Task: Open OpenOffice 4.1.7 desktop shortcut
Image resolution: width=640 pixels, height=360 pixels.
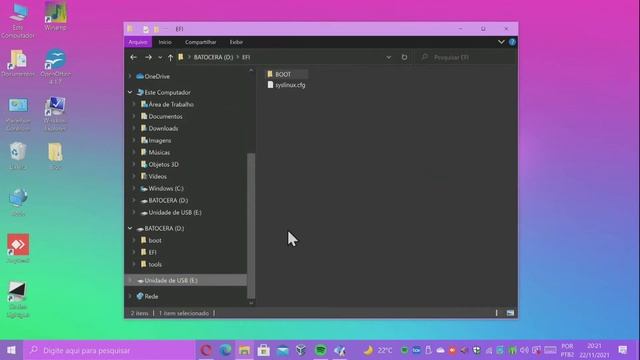Action: point(56,66)
